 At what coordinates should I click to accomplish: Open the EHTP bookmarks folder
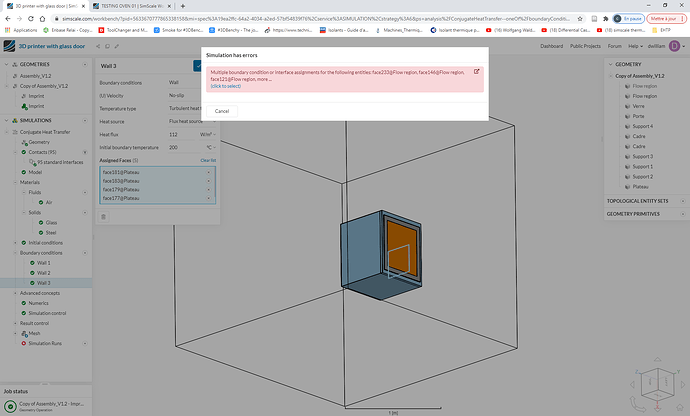[661, 30]
